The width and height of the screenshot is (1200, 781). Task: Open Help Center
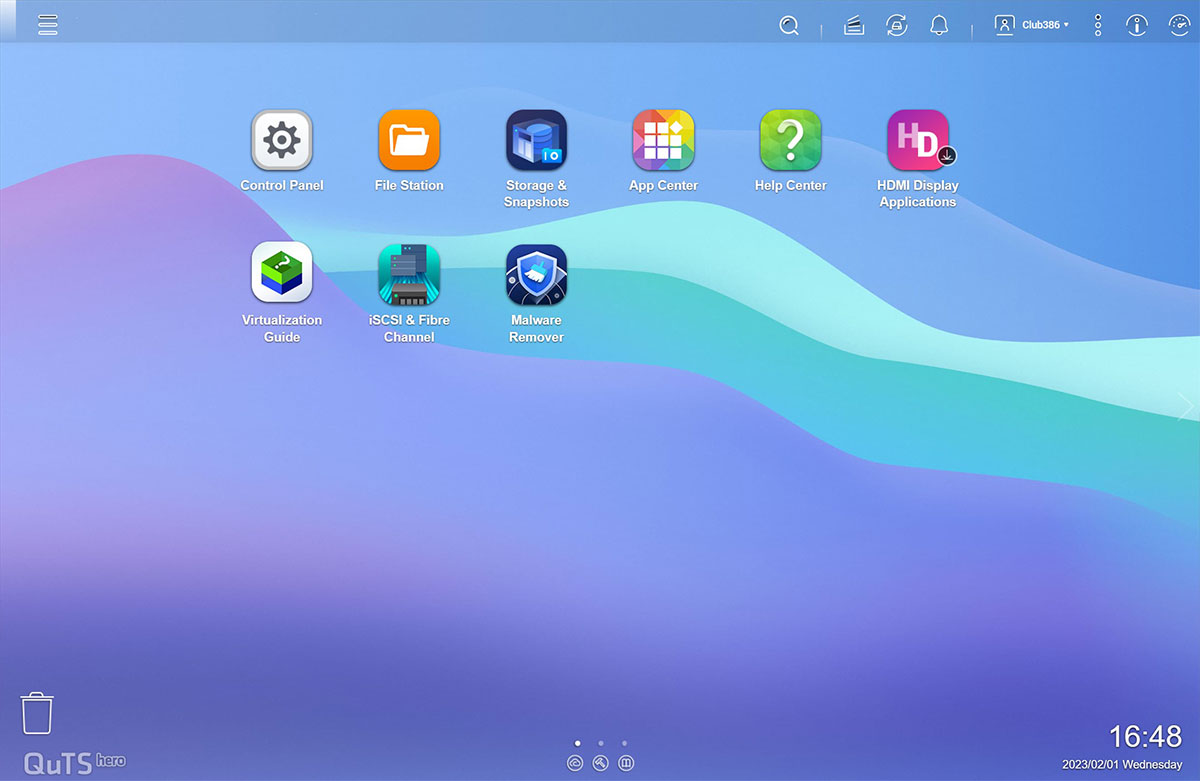point(790,141)
